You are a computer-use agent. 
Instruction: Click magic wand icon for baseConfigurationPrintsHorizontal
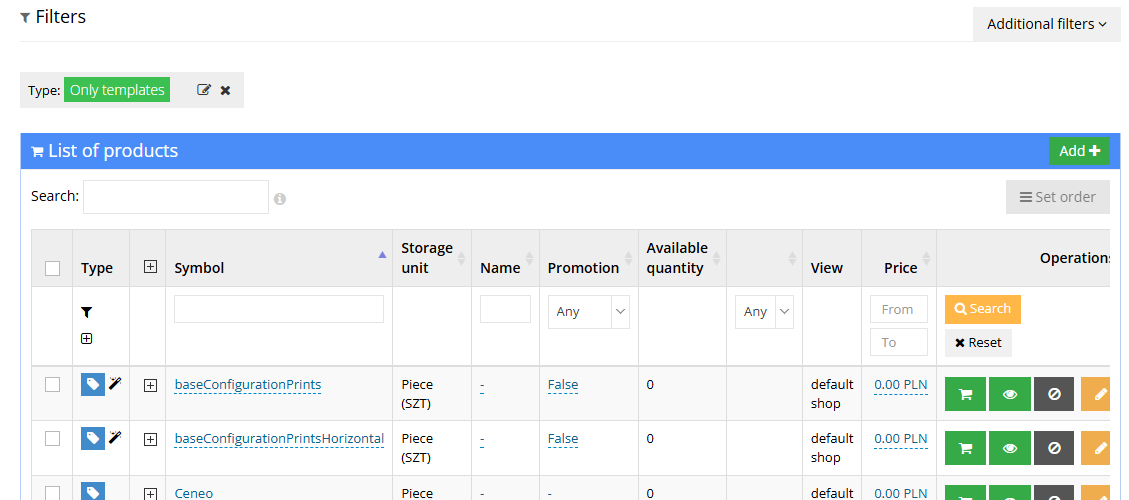[115, 437]
